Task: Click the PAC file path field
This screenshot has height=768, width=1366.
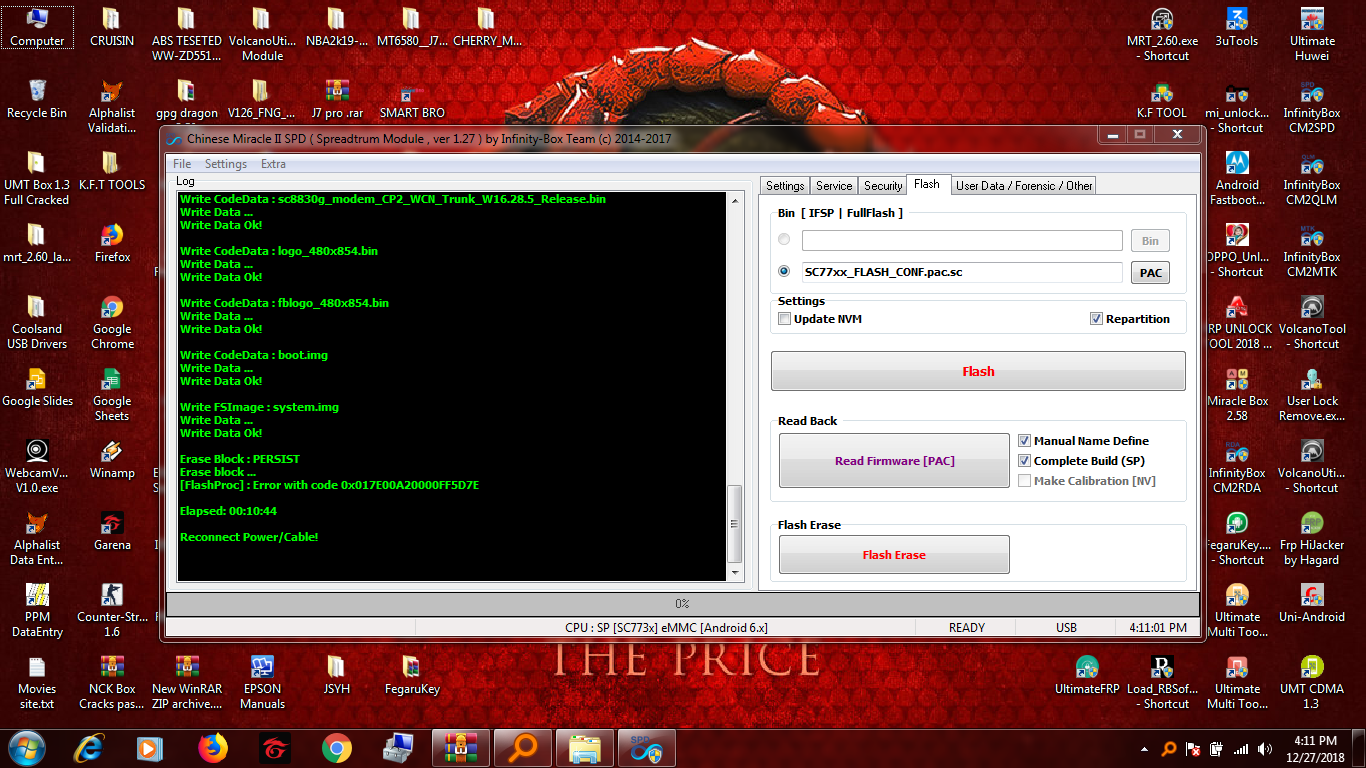Action: tap(962, 272)
